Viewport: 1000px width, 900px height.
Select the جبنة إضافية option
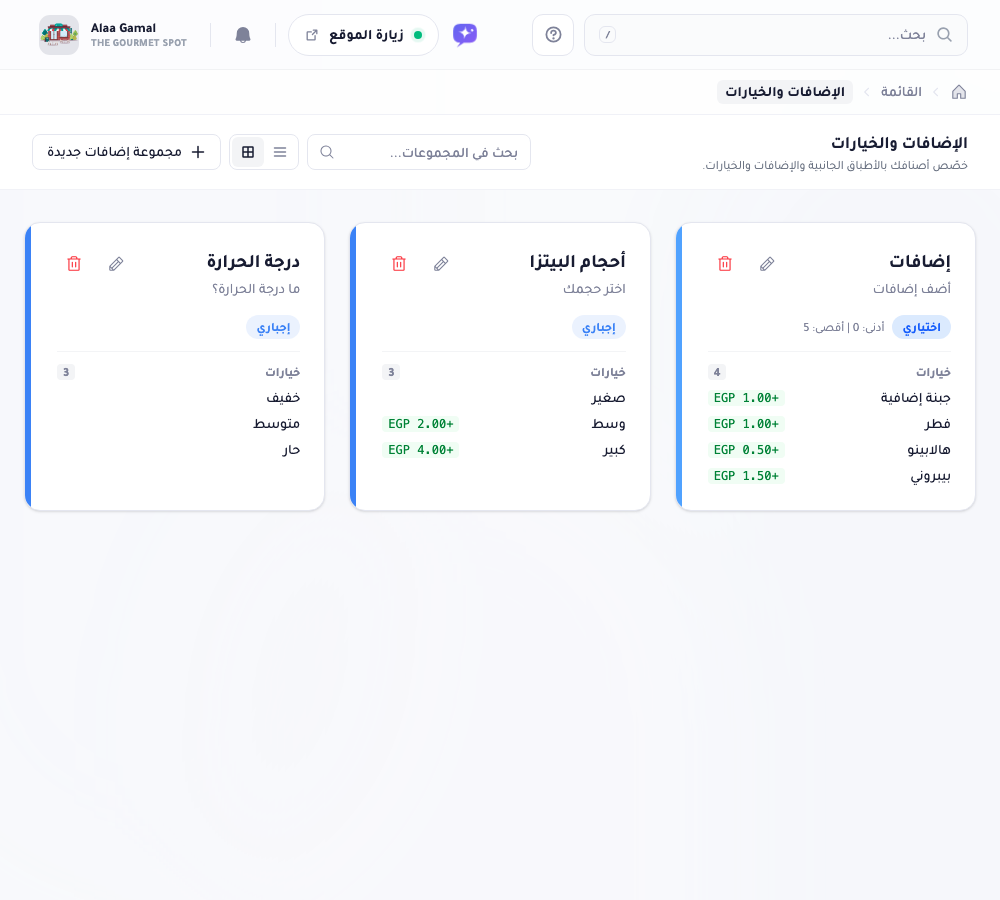click(915, 398)
